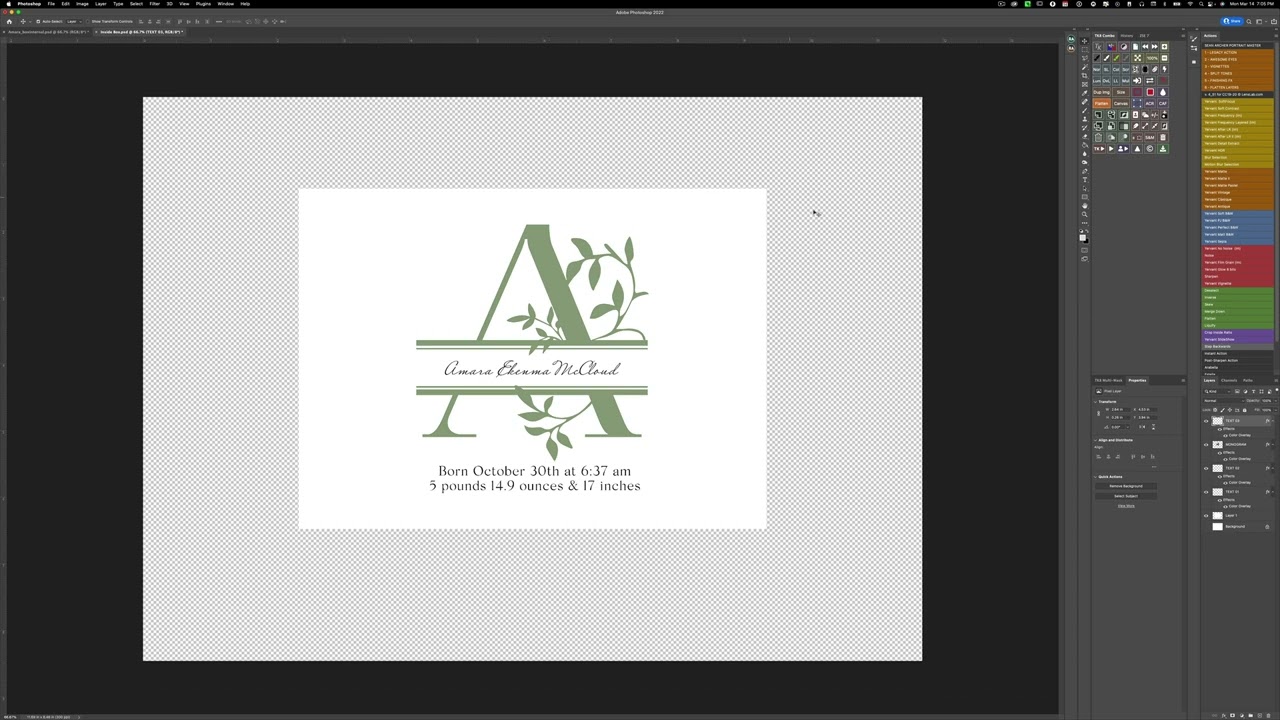
Task: Switch to the Channels tab
Action: tap(1229, 380)
